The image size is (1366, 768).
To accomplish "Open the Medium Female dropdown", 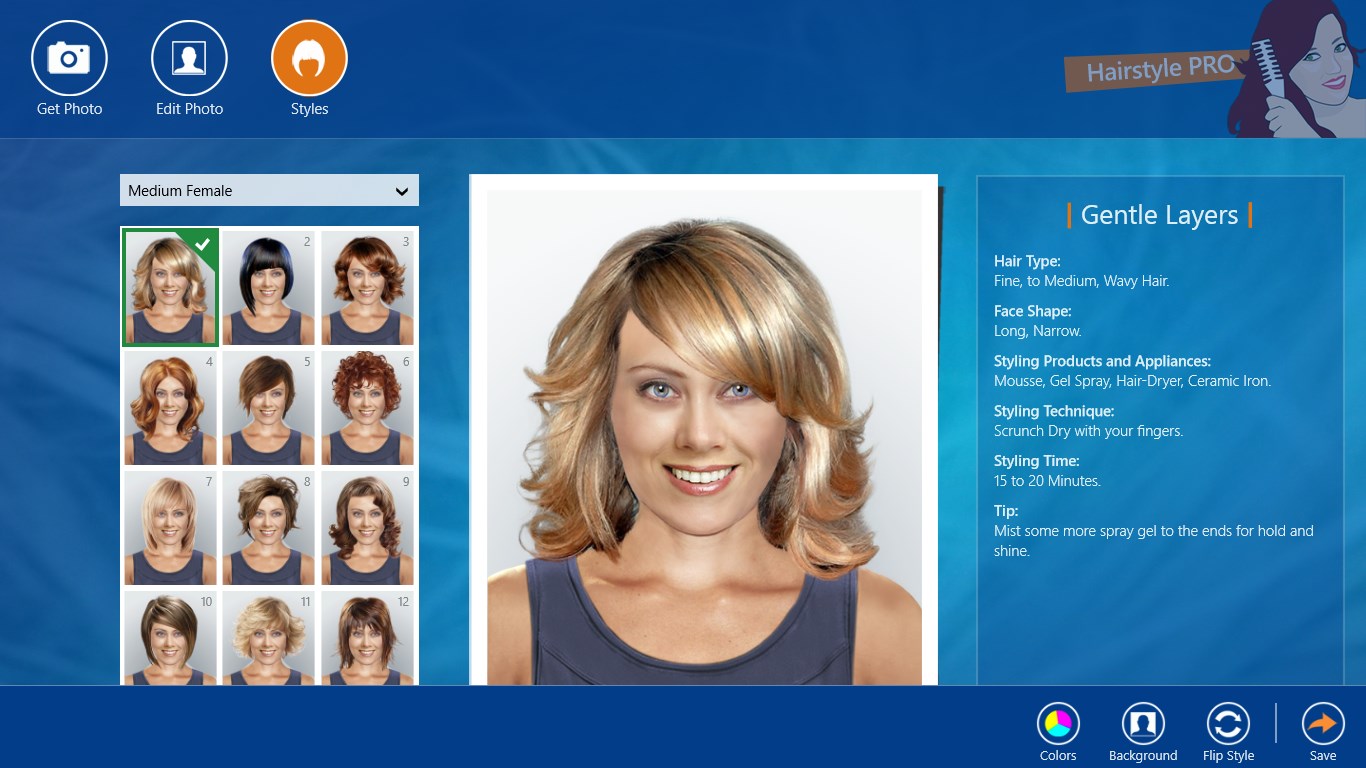I will pyautogui.click(x=269, y=190).
